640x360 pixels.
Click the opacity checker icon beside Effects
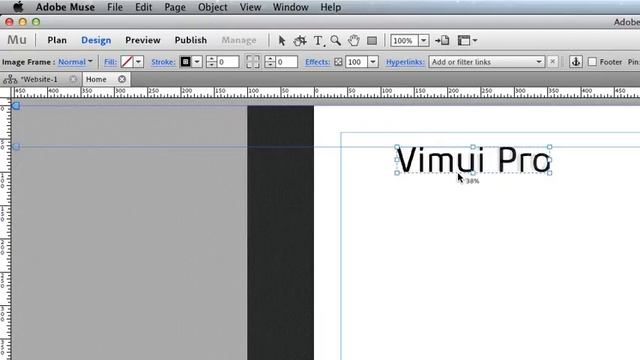point(338,62)
